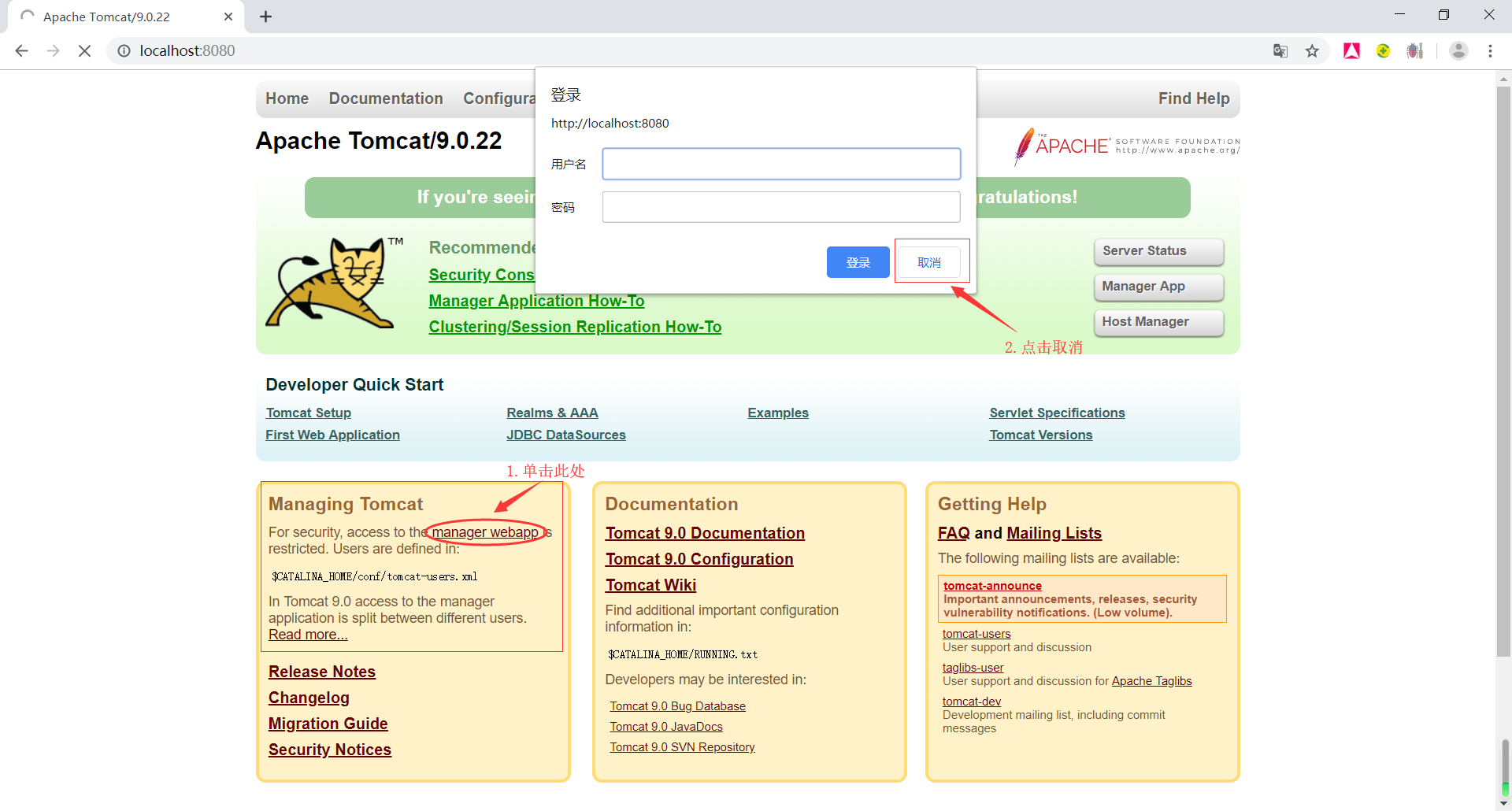Click the bug-shaped extension icon
Viewport: 1512px width, 811px height.
pos(1415,50)
